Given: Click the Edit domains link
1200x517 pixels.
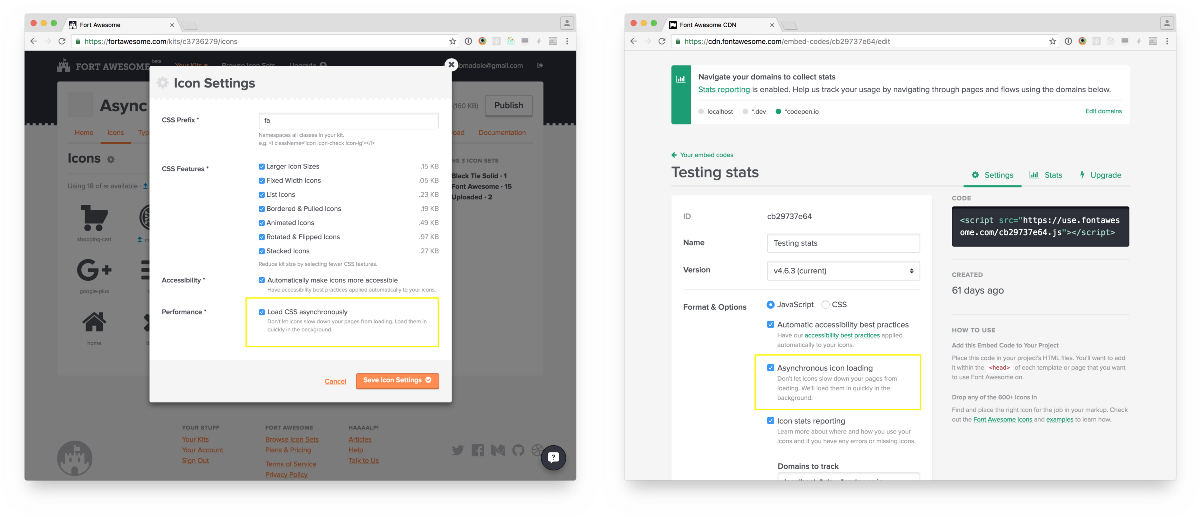Looking at the screenshot, I should (1103, 111).
